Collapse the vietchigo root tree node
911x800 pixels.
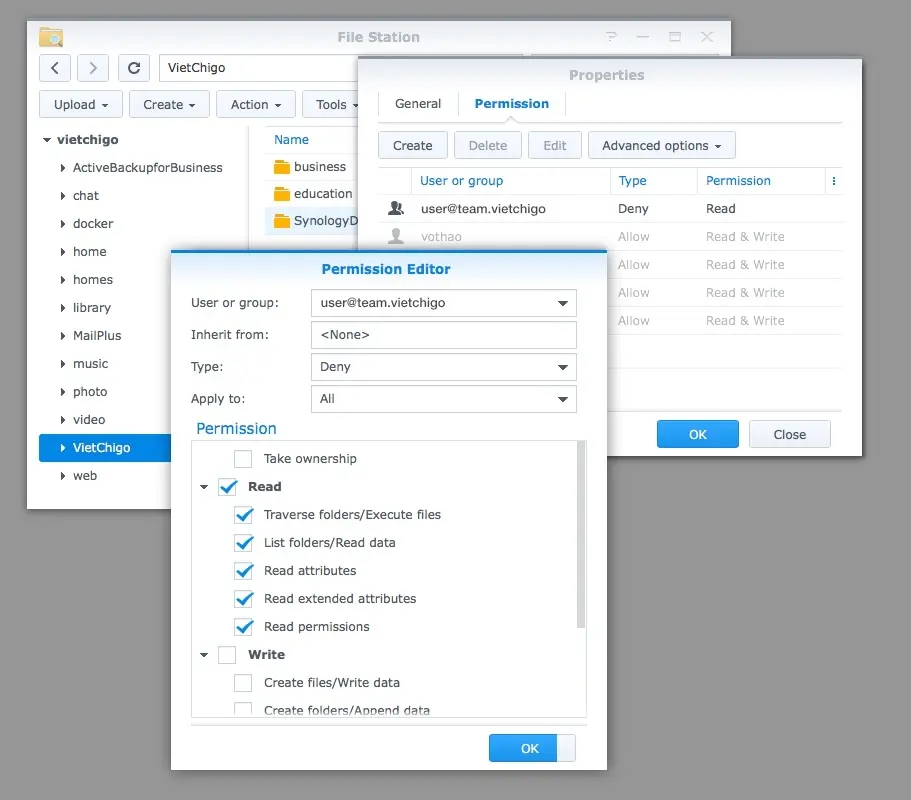(x=47, y=139)
